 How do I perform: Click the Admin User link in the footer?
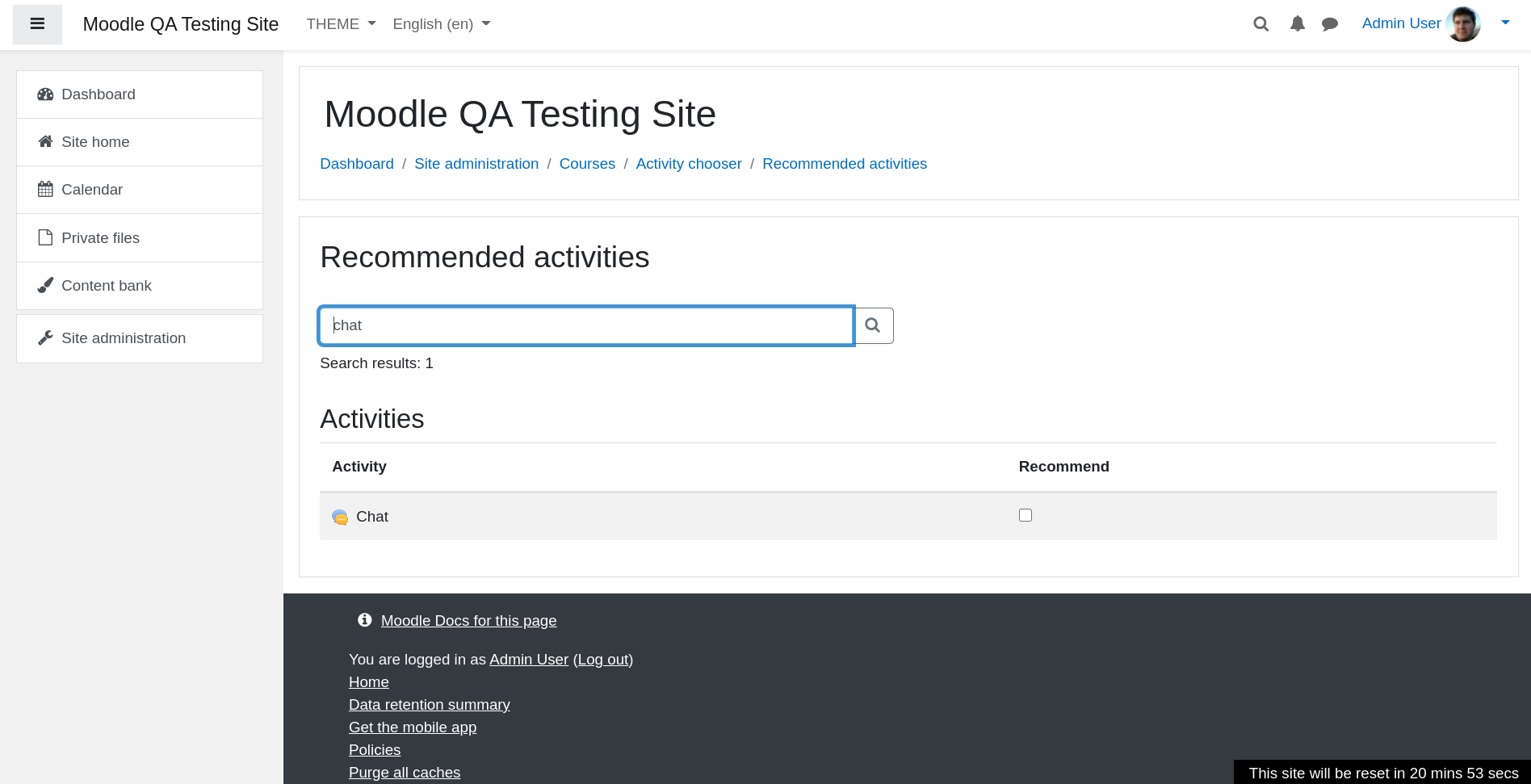click(529, 660)
